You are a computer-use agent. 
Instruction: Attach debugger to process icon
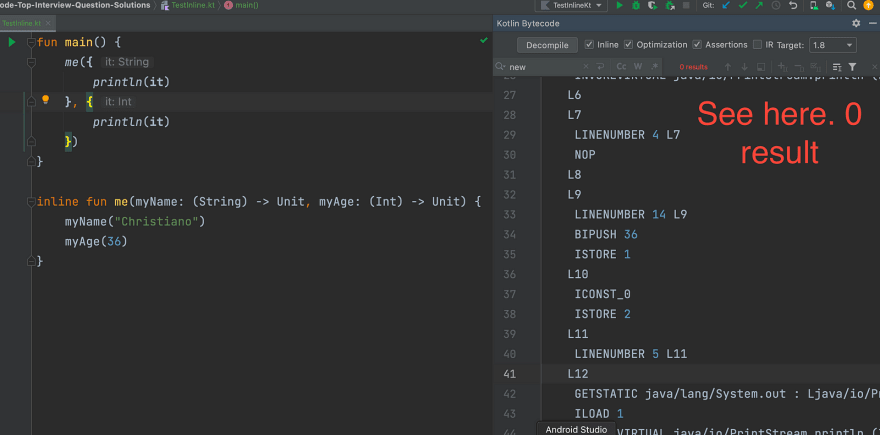point(670,5)
